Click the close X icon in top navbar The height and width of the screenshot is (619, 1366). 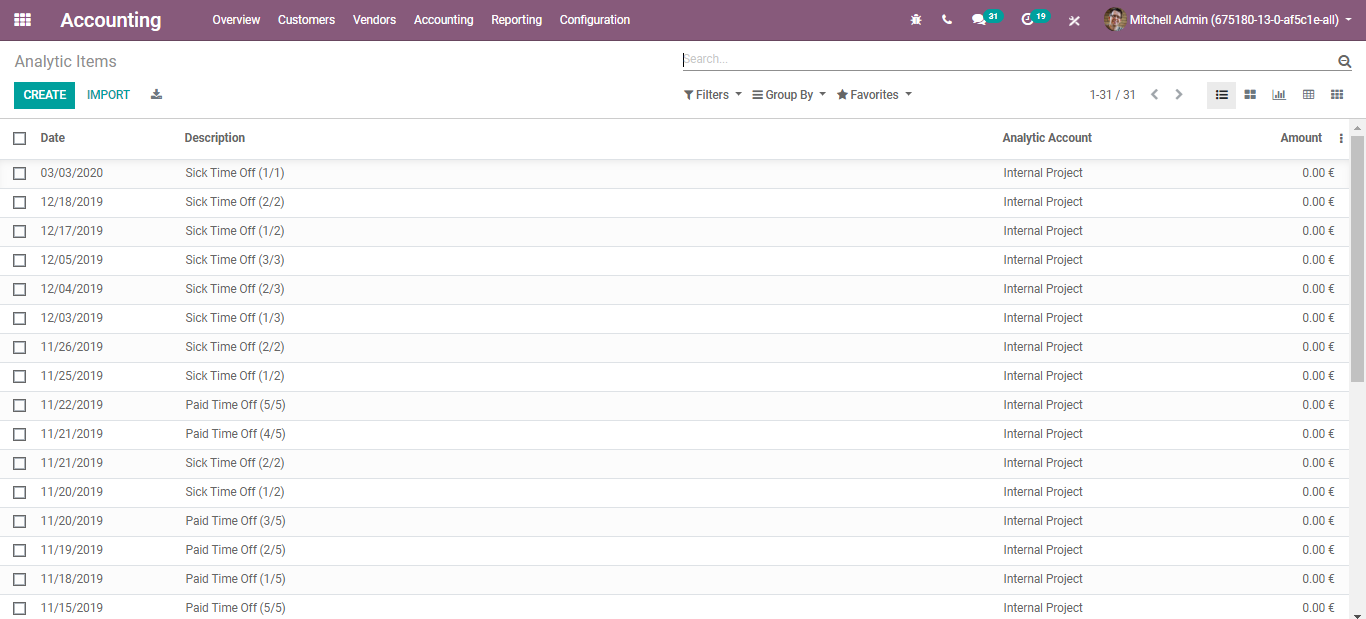coord(1074,20)
